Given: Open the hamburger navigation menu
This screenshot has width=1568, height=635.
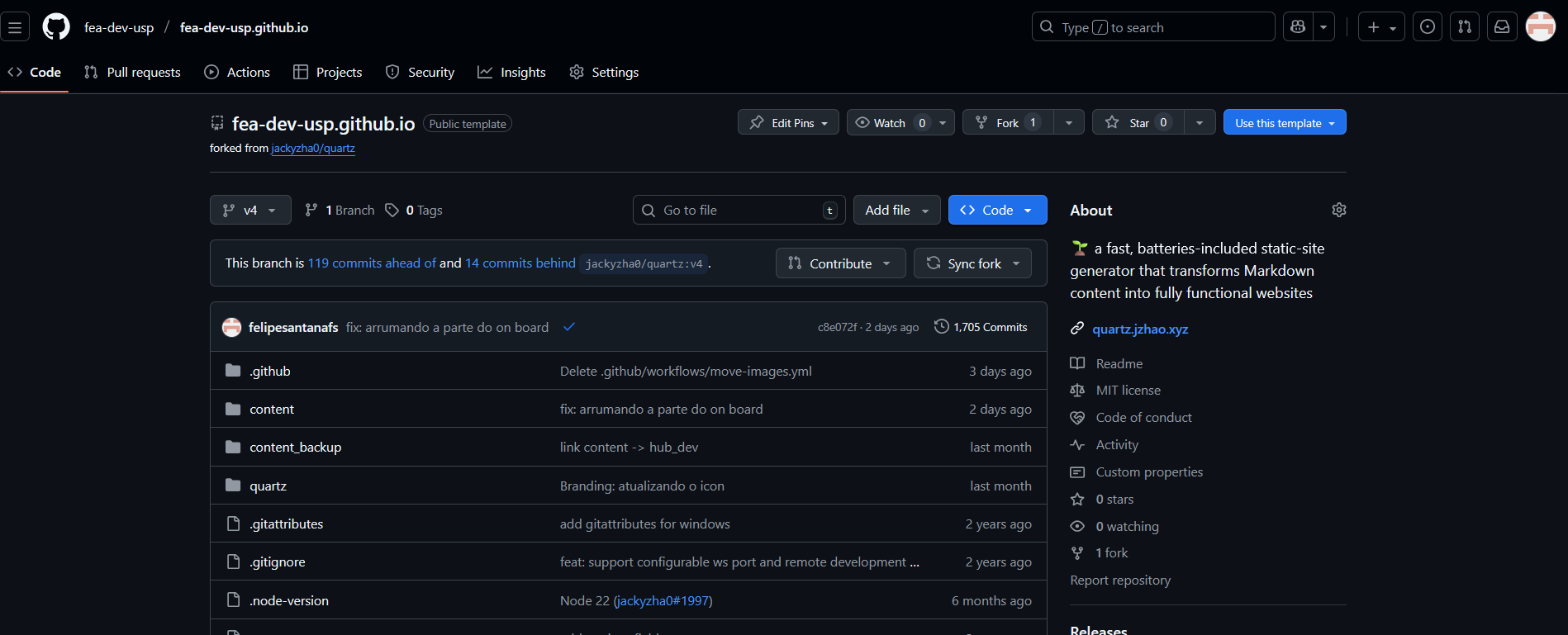Looking at the screenshot, I should click(x=15, y=27).
